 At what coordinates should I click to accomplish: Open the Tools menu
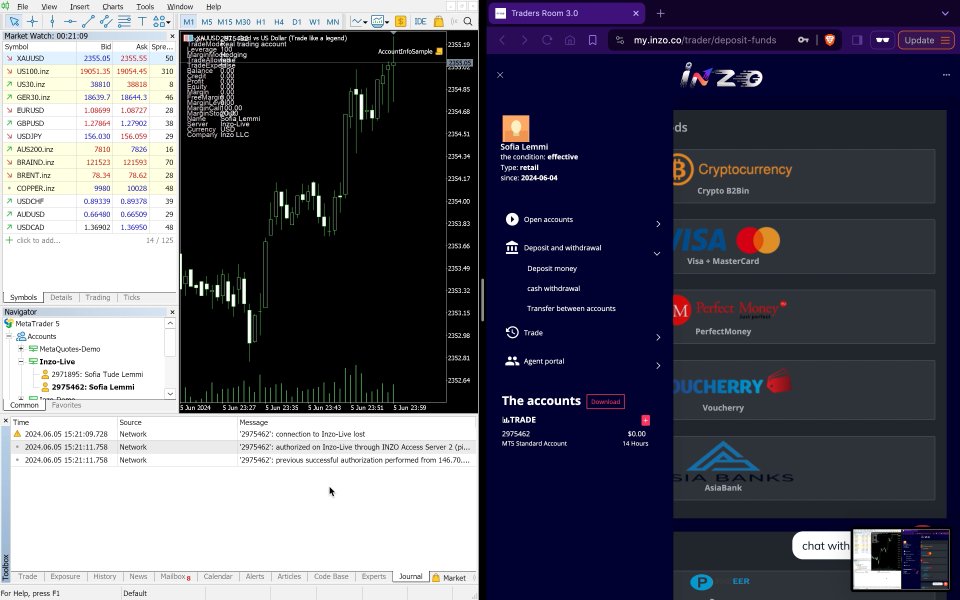(x=144, y=7)
